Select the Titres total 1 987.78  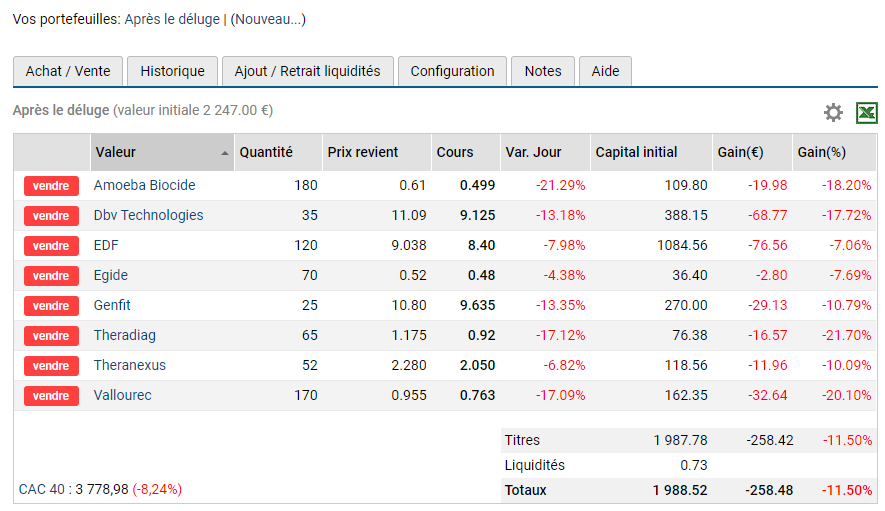680,440
